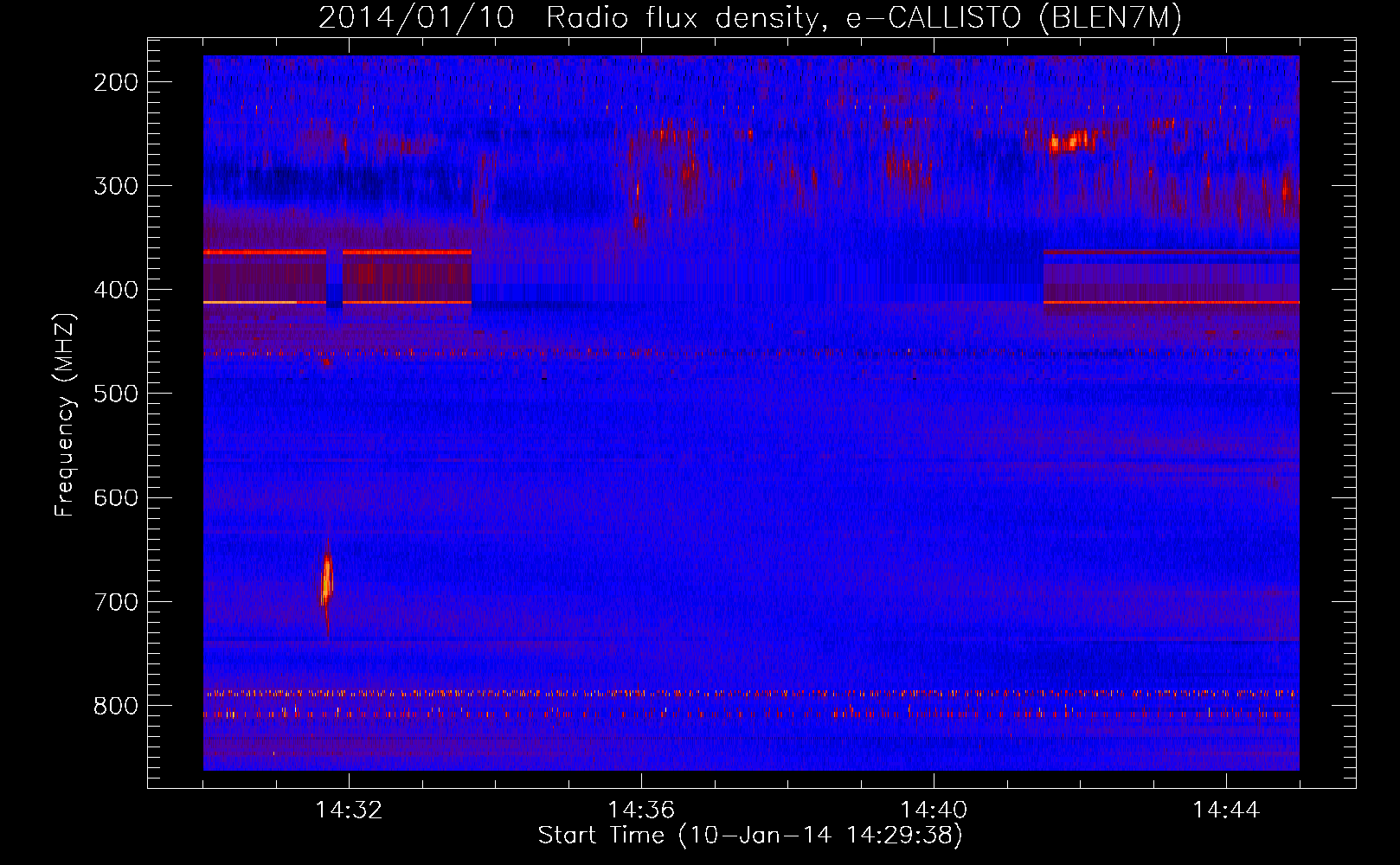Click the bright yellow burst near 700 MHz
This screenshot has height=865, width=1400.
click(x=327, y=581)
